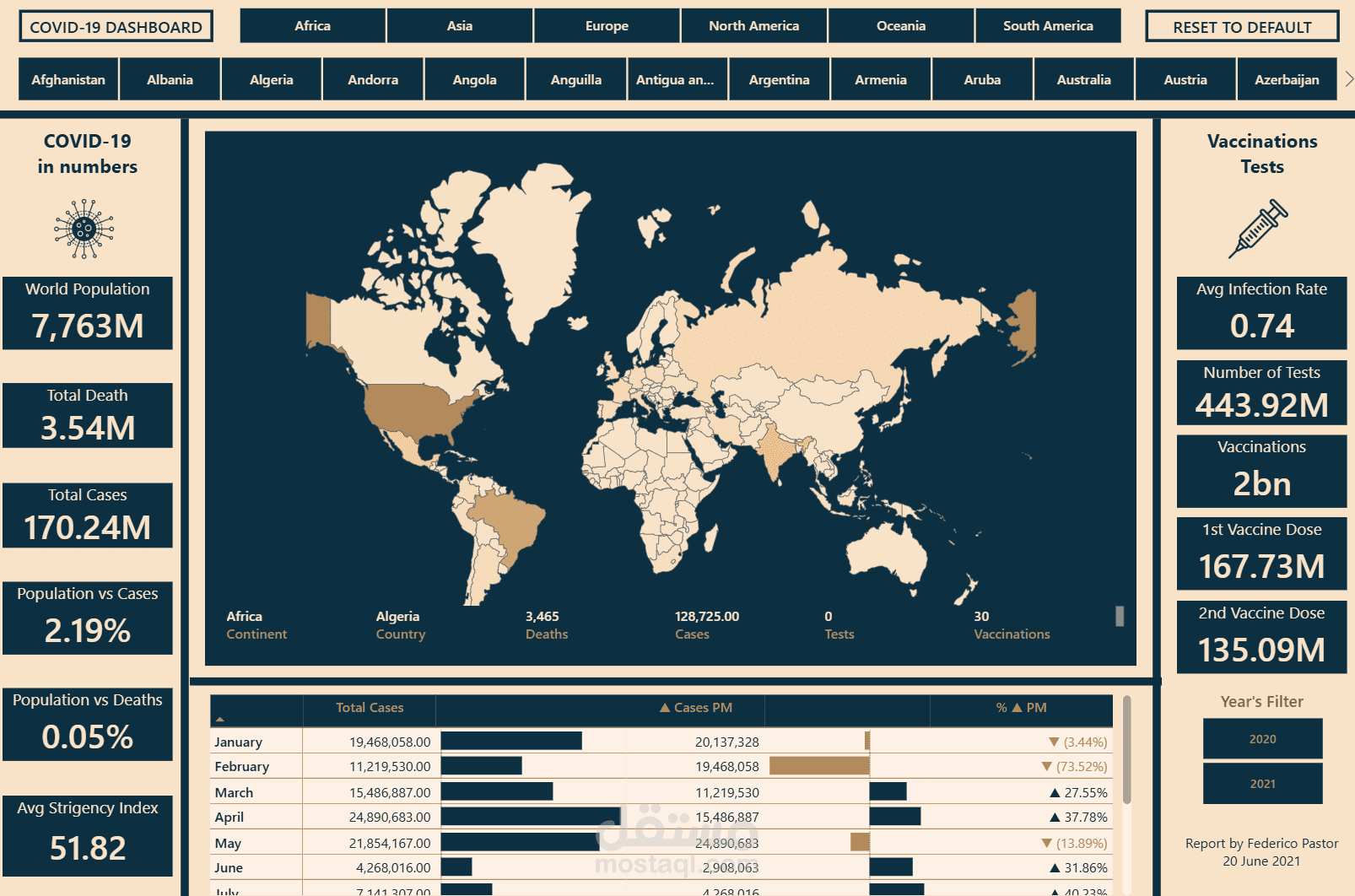Sort table by the first column sort arrow
This screenshot has height=896, width=1355.
tap(220, 720)
